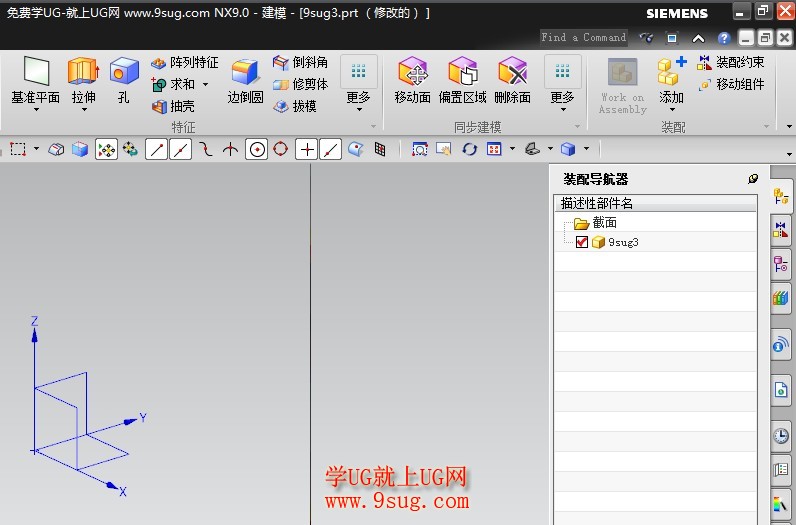Select the 拔模 draft tool
This screenshot has width=796, height=525.
294,106
